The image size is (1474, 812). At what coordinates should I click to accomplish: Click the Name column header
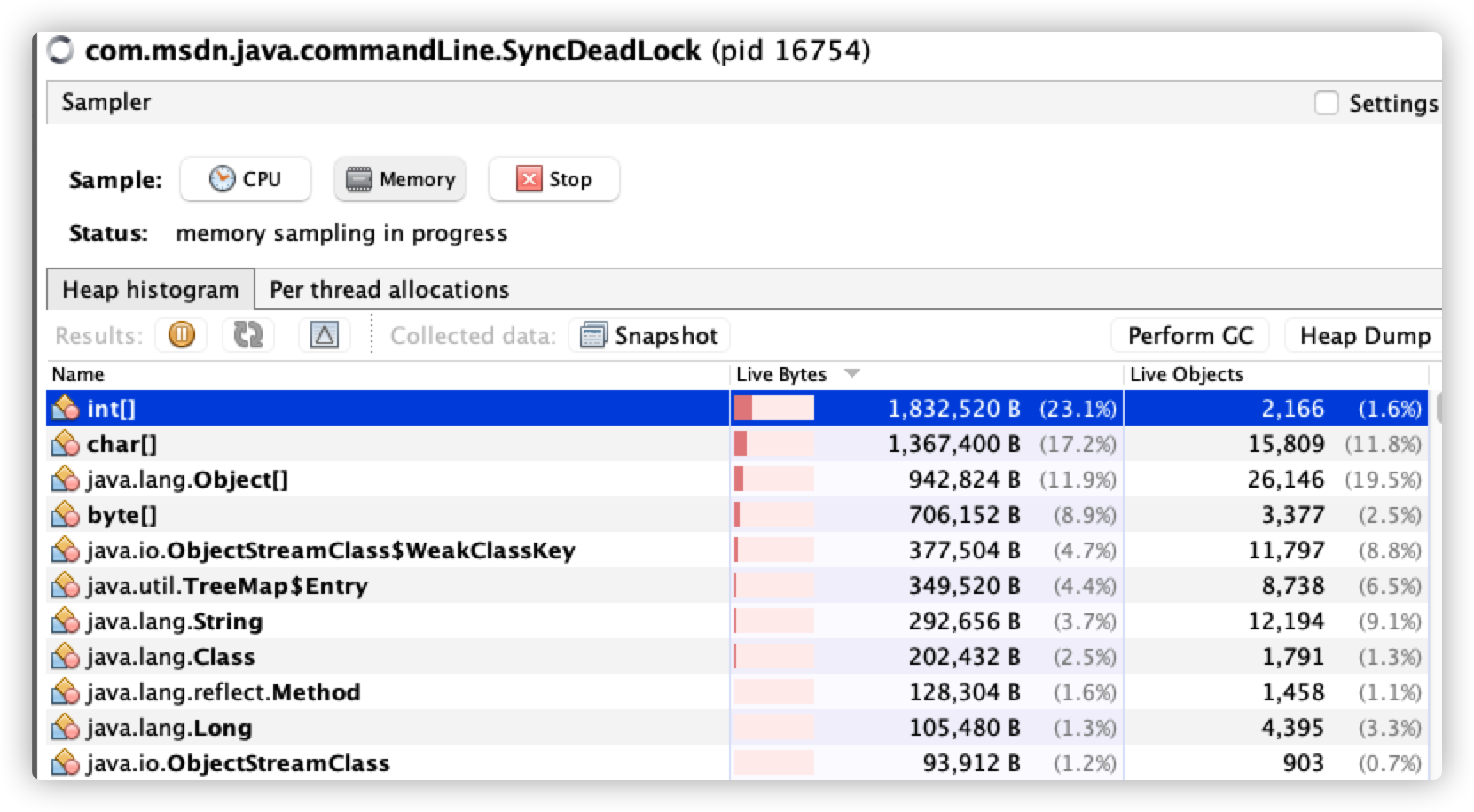[78, 374]
